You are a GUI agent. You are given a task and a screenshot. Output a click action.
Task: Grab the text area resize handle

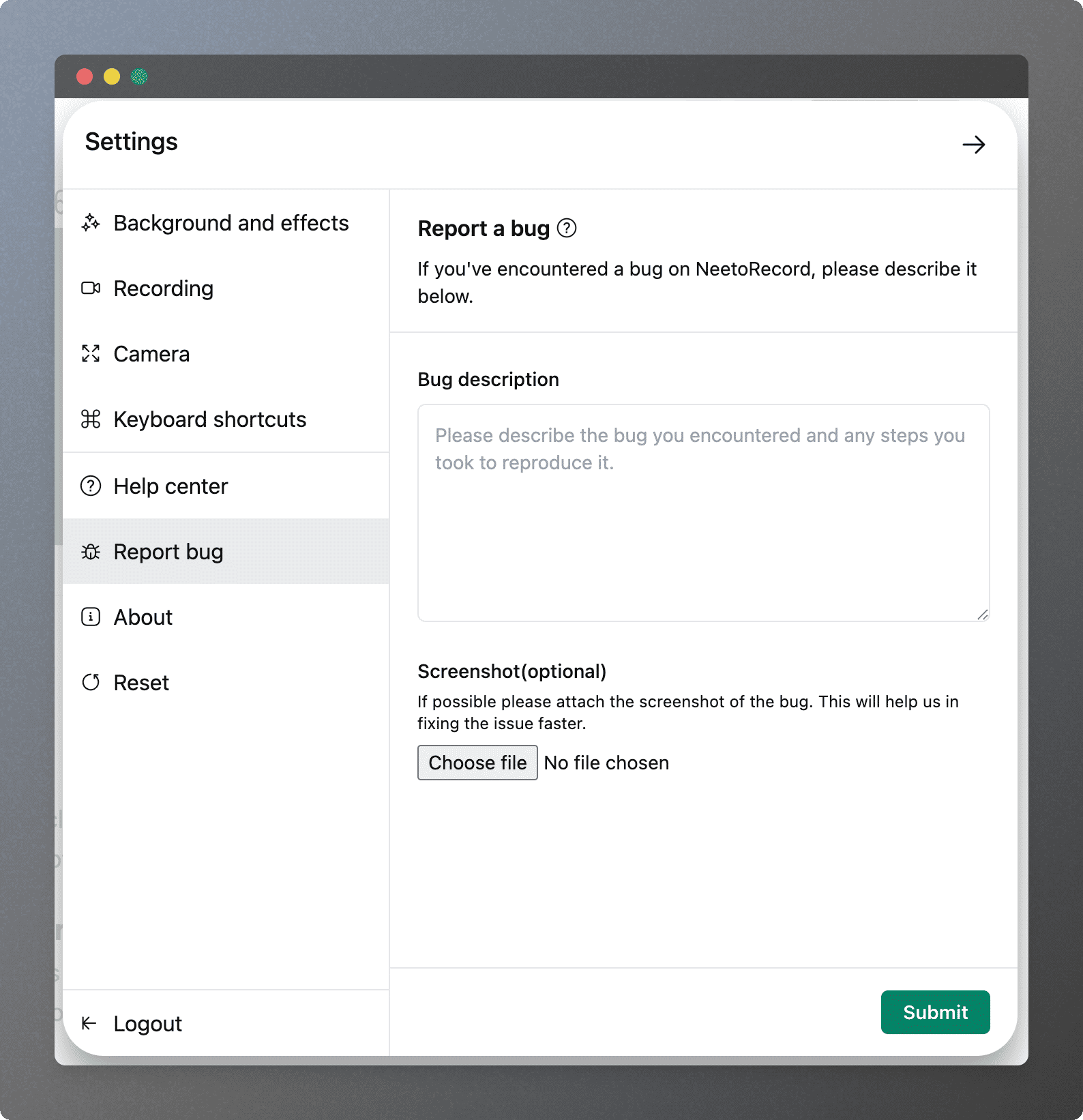(982, 615)
